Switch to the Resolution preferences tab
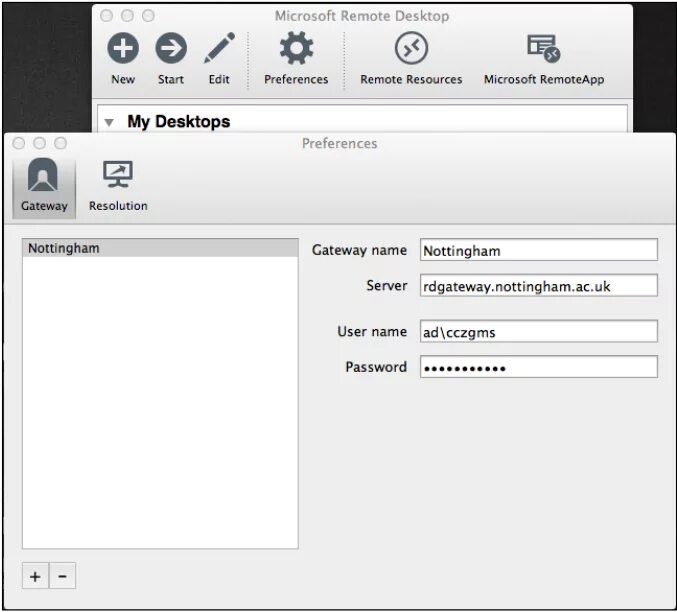Screen dimensions: 677x612 tap(118, 187)
